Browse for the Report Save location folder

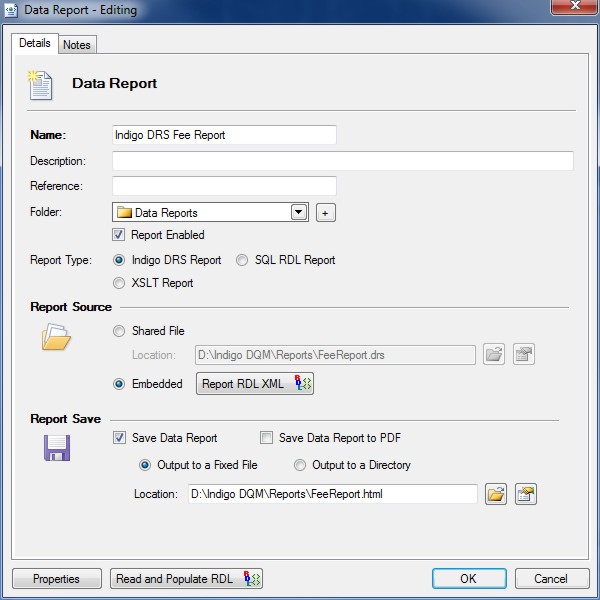[x=496, y=494]
